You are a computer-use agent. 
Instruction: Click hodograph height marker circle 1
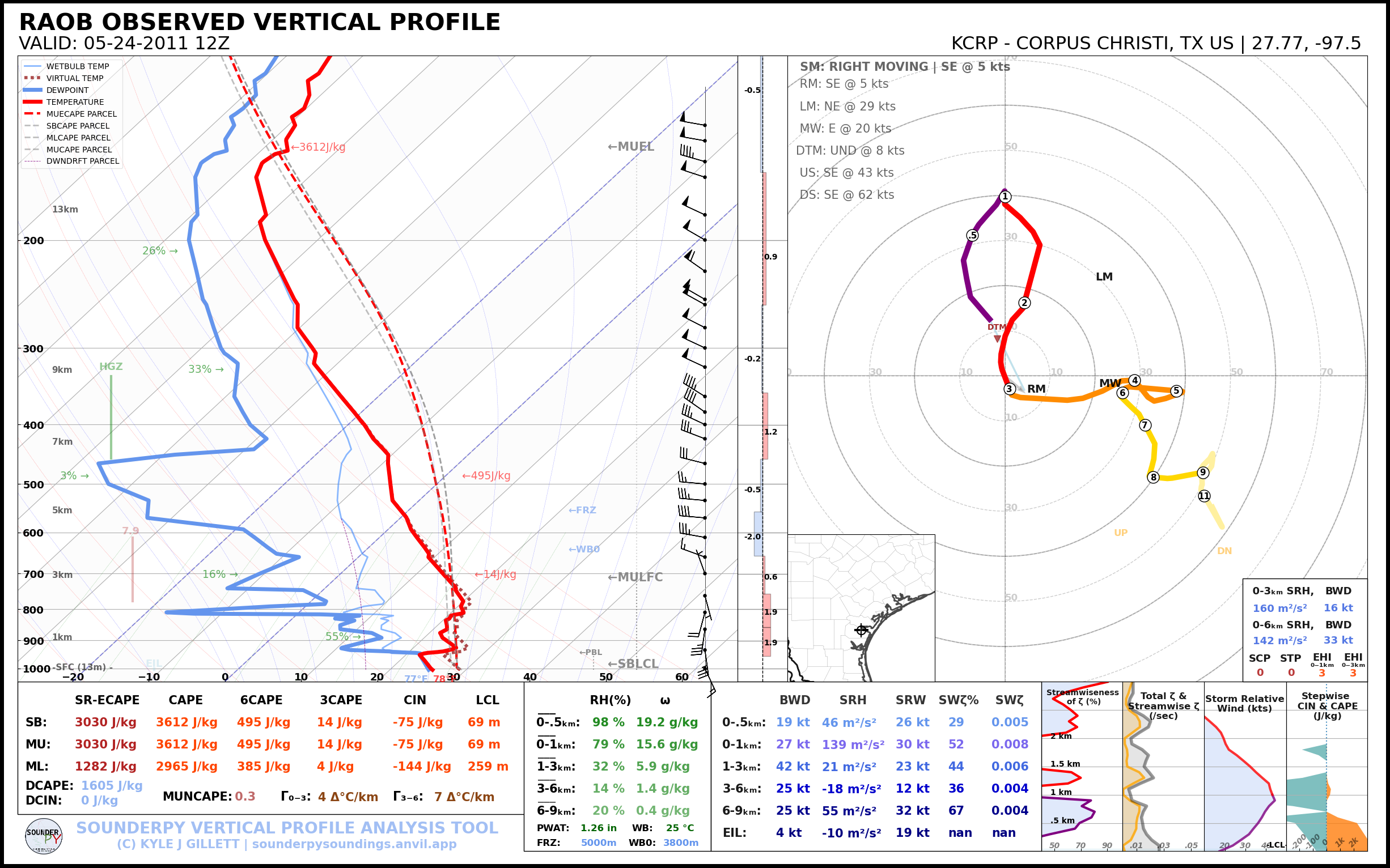click(x=1005, y=197)
